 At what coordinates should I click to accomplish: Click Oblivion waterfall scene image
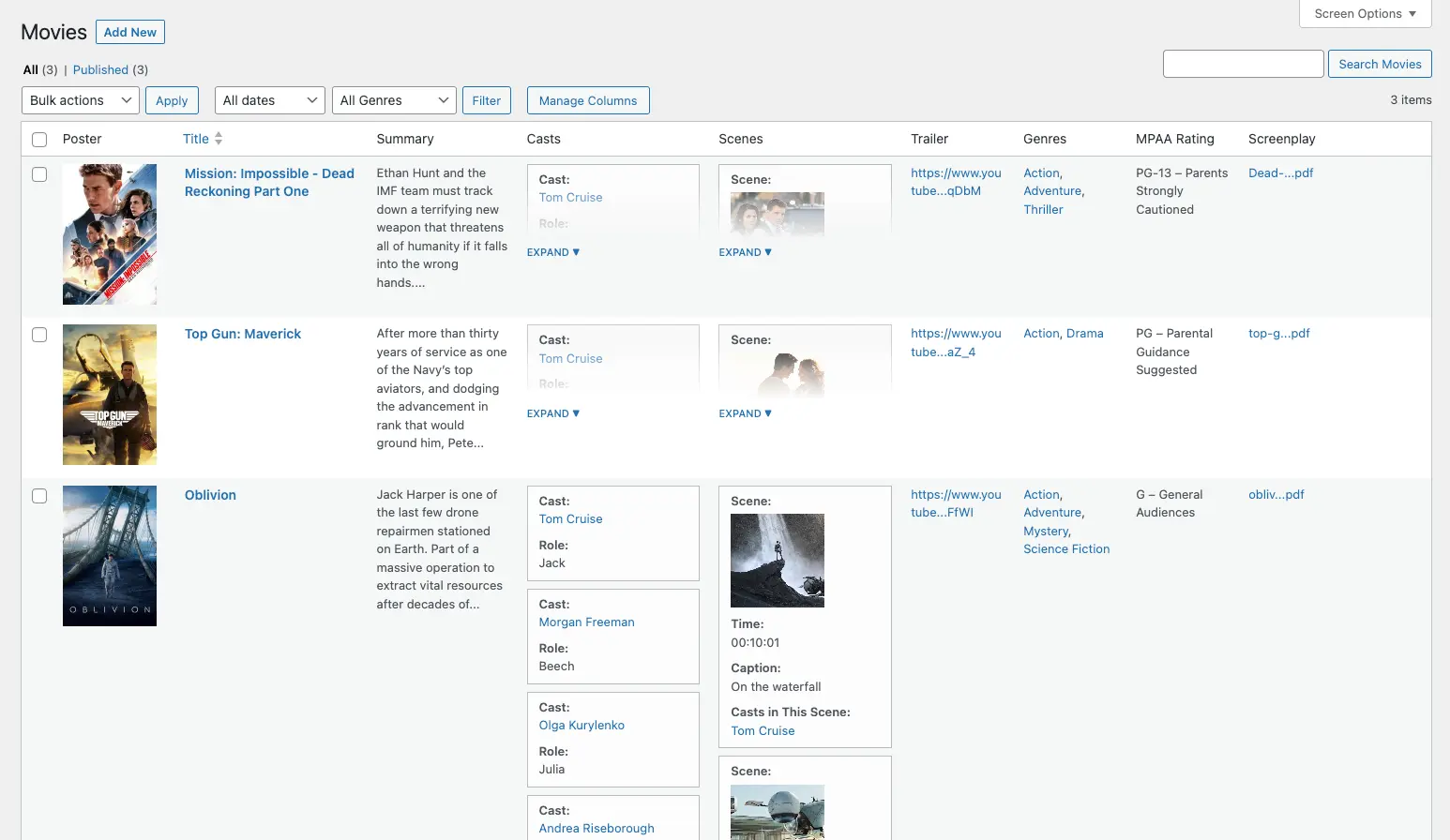[x=778, y=561]
